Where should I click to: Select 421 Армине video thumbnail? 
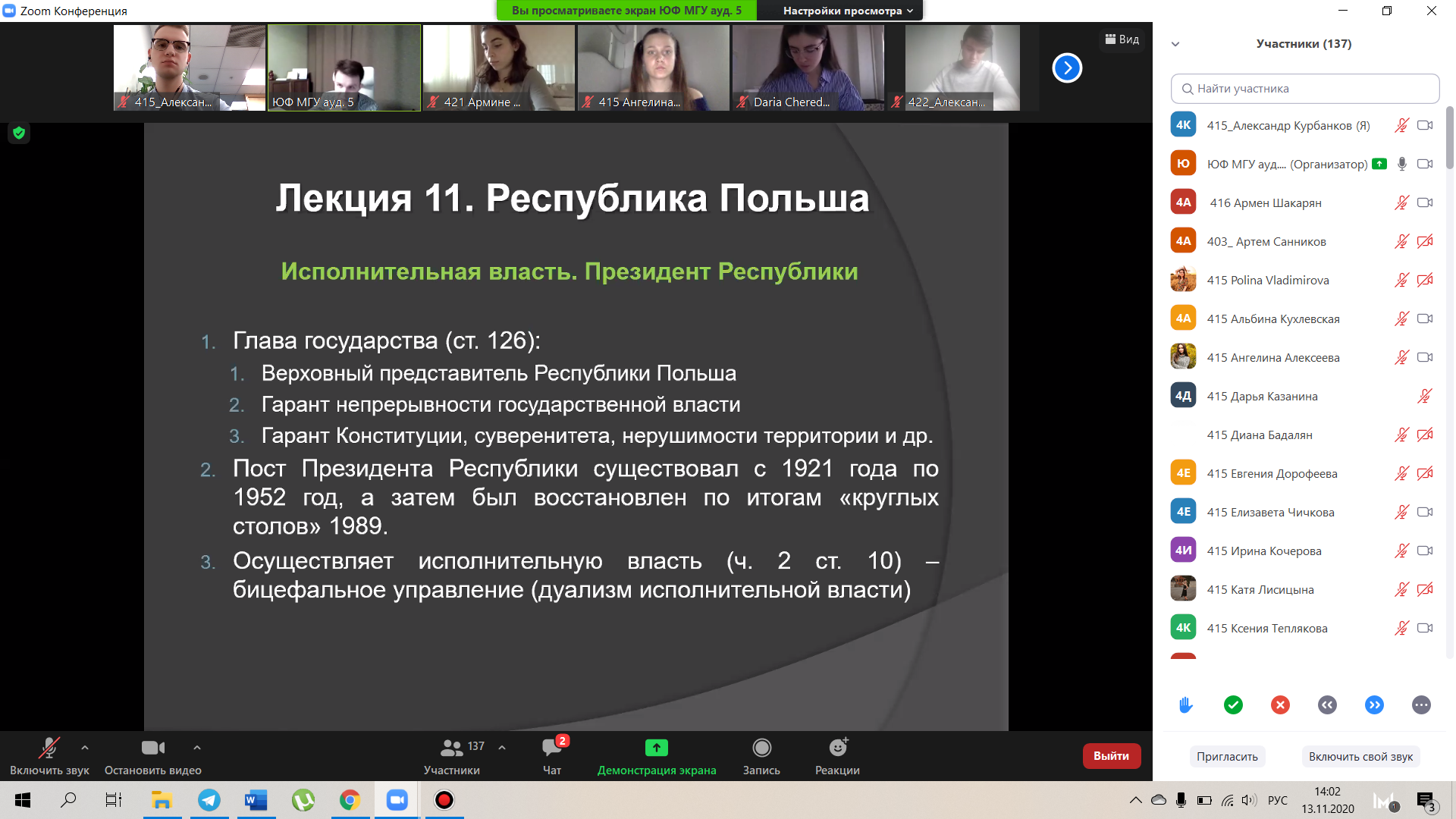[x=499, y=67]
